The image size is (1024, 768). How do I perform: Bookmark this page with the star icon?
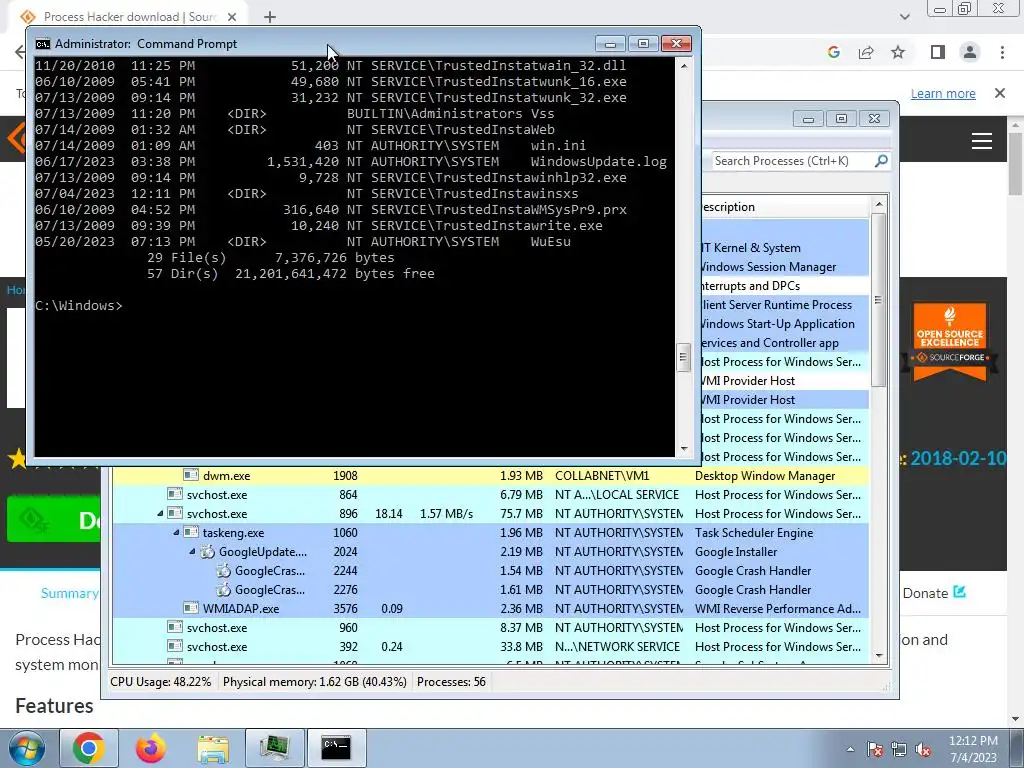(x=898, y=52)
